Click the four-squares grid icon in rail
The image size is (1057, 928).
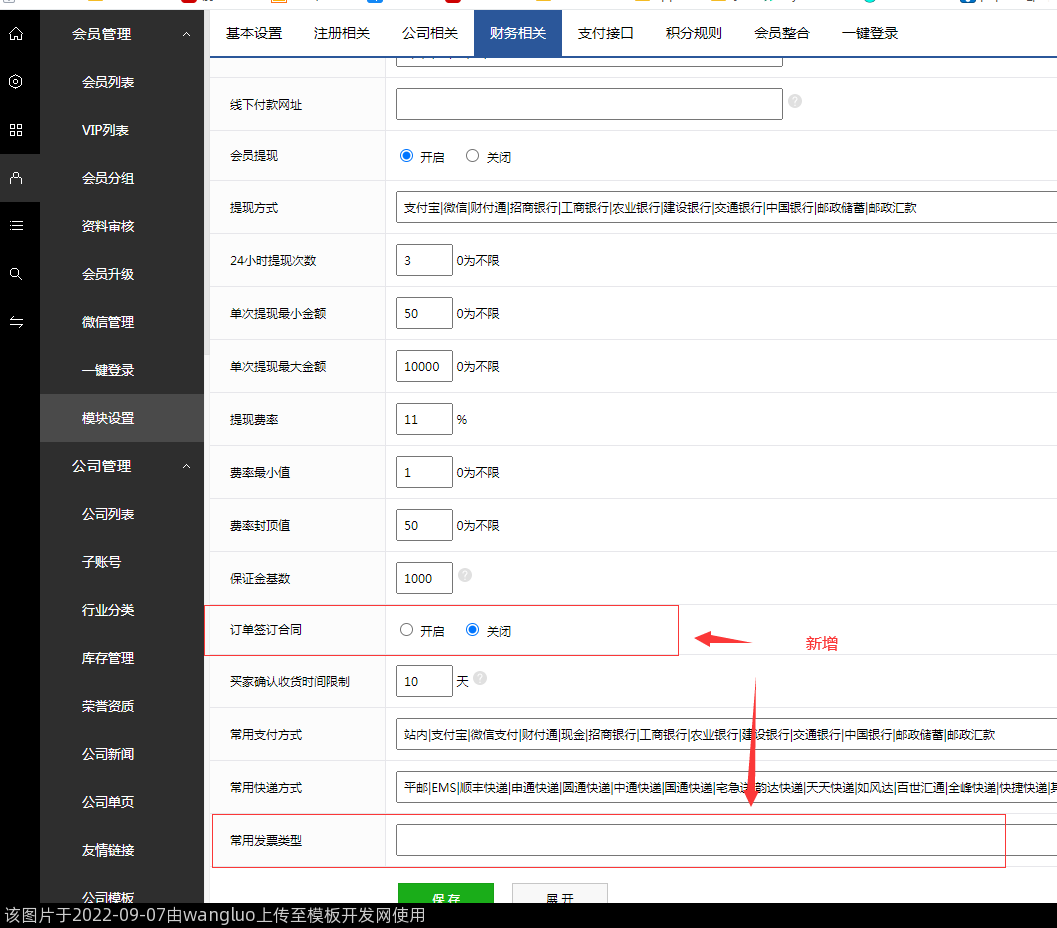[16, 130]
